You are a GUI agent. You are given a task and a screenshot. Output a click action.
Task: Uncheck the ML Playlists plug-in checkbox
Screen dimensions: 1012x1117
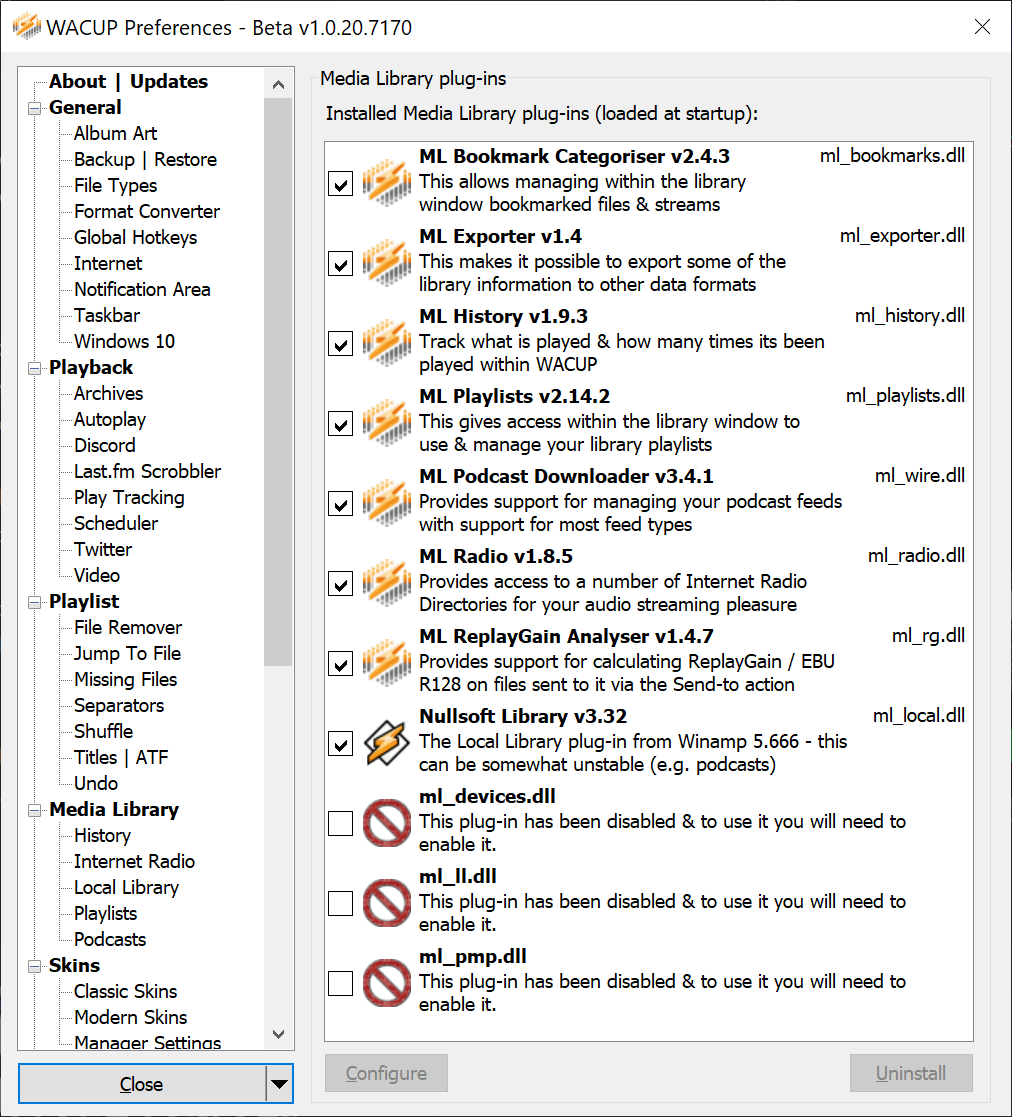[x=340, y=424]
